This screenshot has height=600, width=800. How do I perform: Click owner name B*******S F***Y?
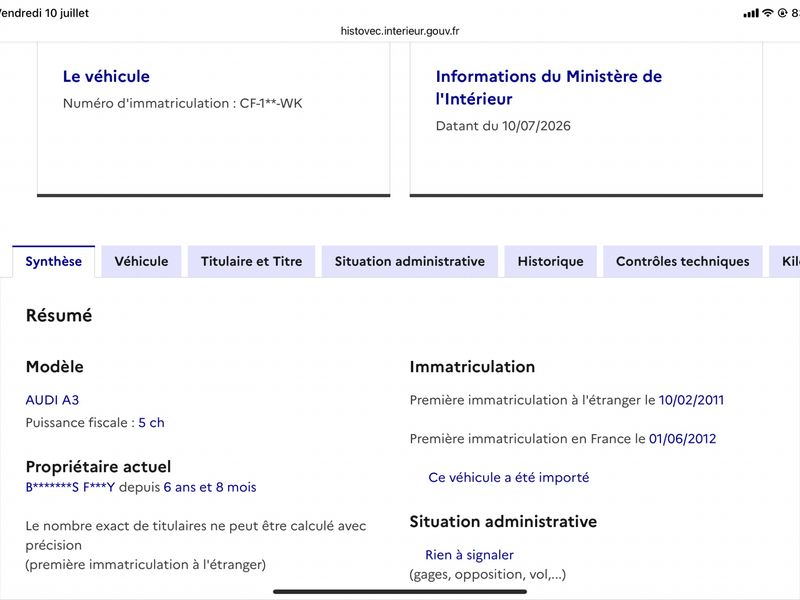[70, 487]
